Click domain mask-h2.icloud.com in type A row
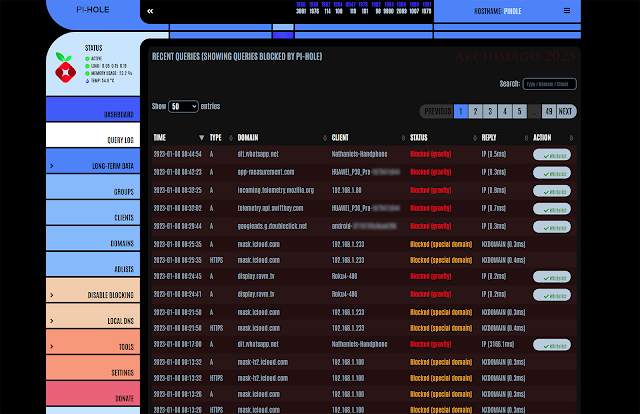 coord(263,363)
